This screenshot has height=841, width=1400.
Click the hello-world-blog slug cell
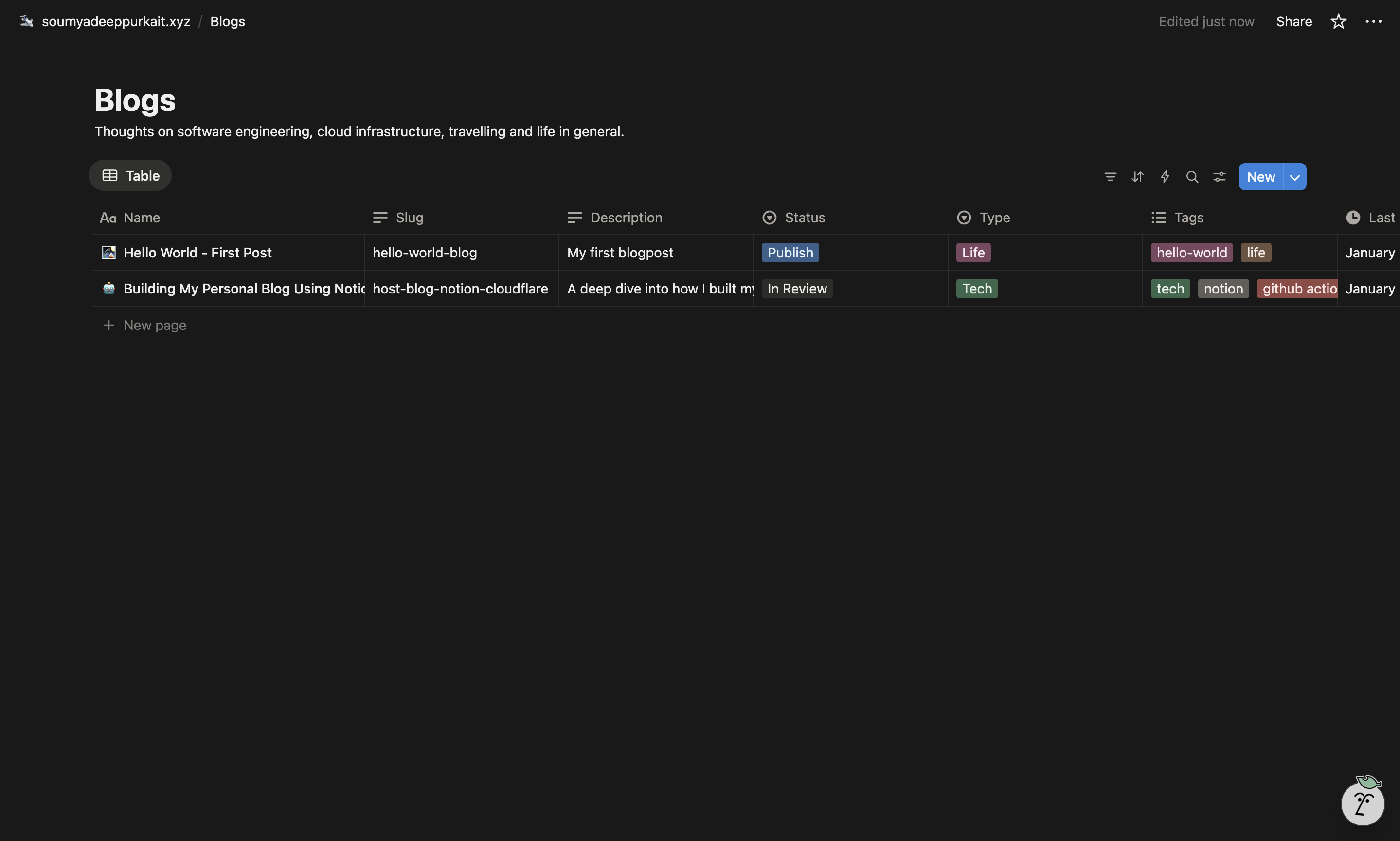point(425,253)
